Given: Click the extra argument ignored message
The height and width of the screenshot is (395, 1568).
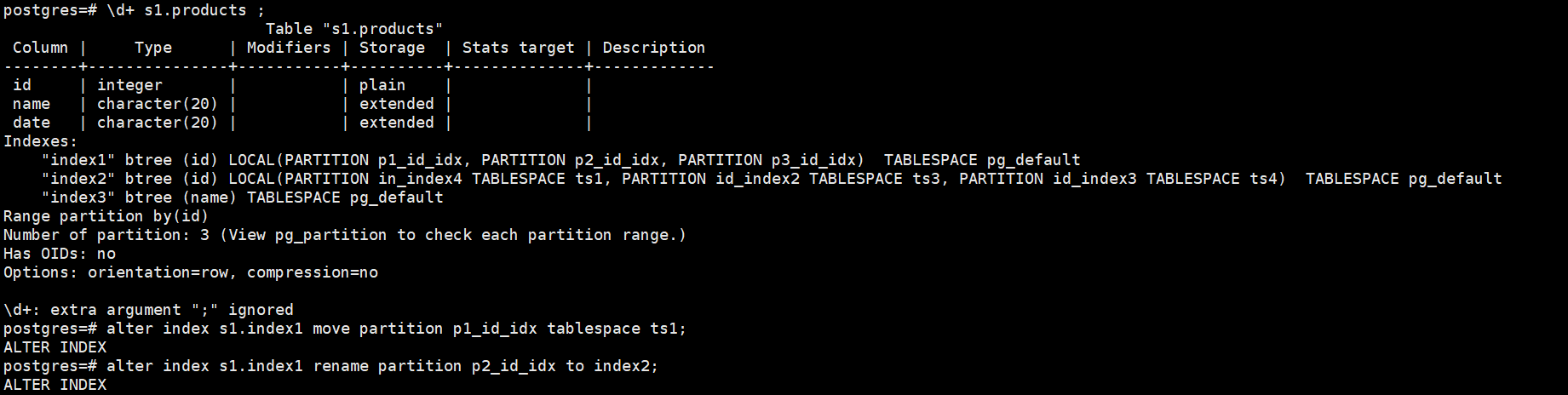Looking at the screenshot, I should pyautogui.click(x=148, y=310).
